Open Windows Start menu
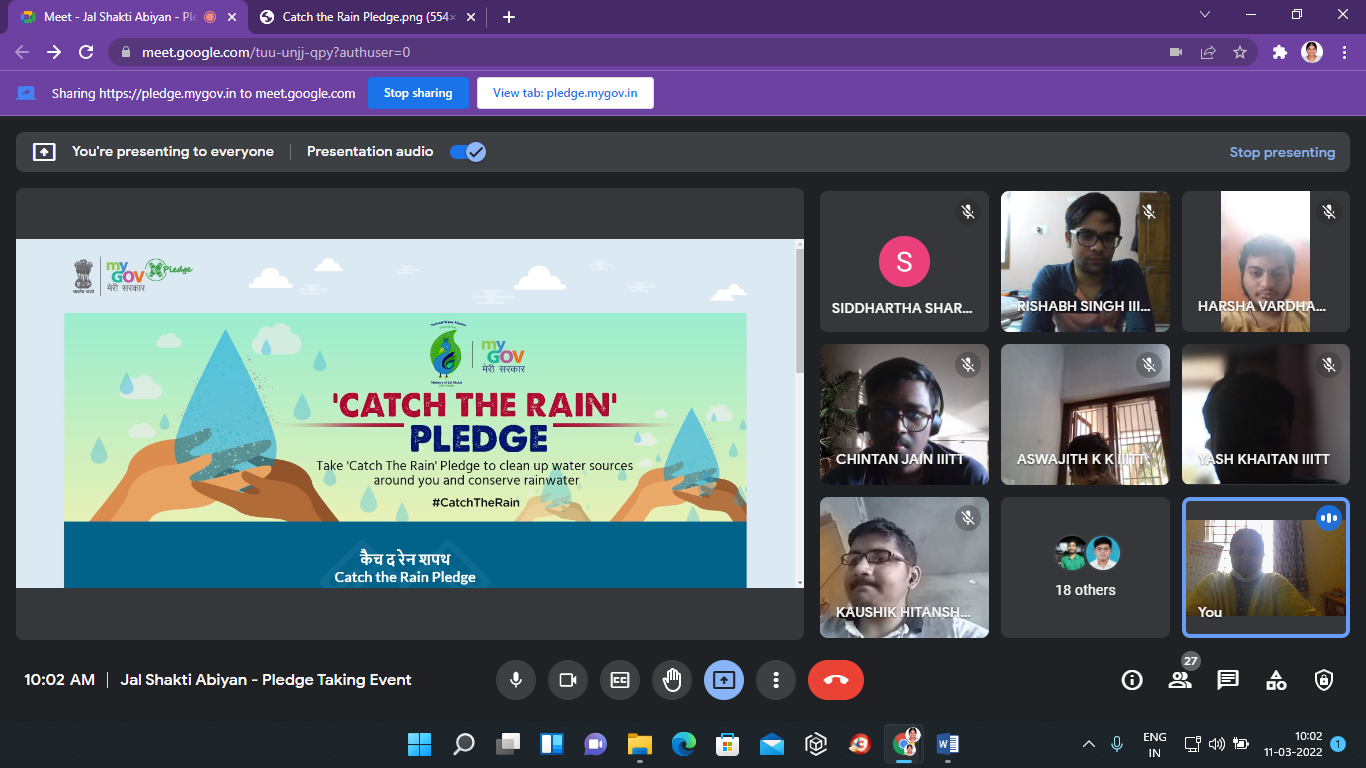 (420, 744)
